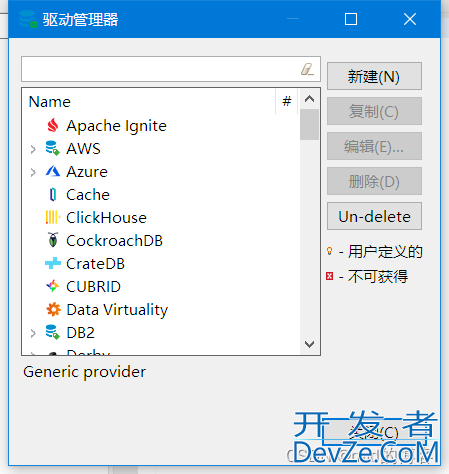Select the CrateDB driver row

[161, 263]
